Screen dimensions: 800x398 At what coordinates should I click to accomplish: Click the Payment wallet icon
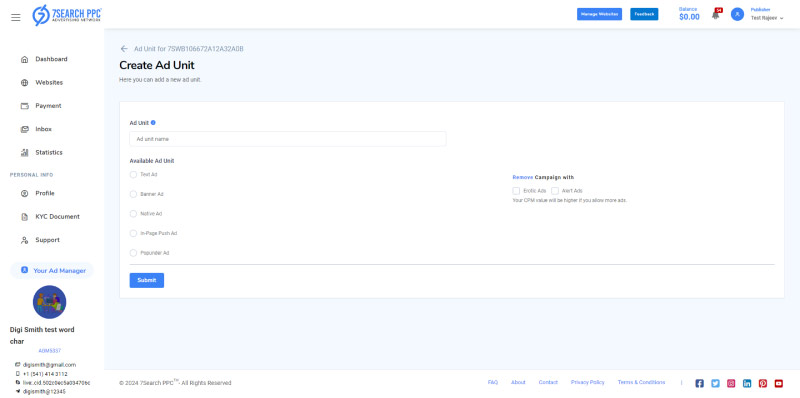click(x=24, y=106)
